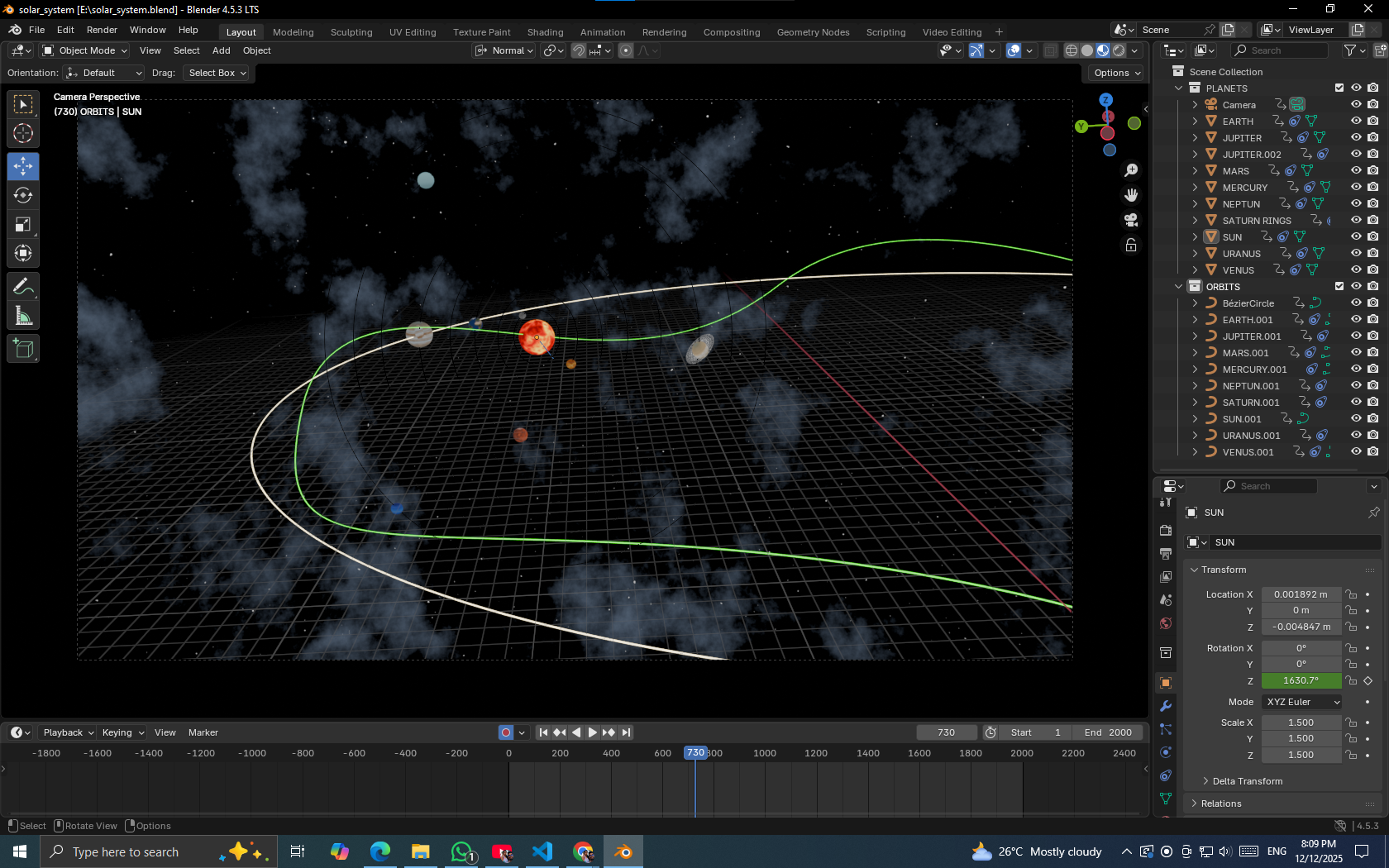Image resolution: width=1389 pixels, height=868 pixels.
Task: Activate the Scale tool
Action: [x=23, y=224]
